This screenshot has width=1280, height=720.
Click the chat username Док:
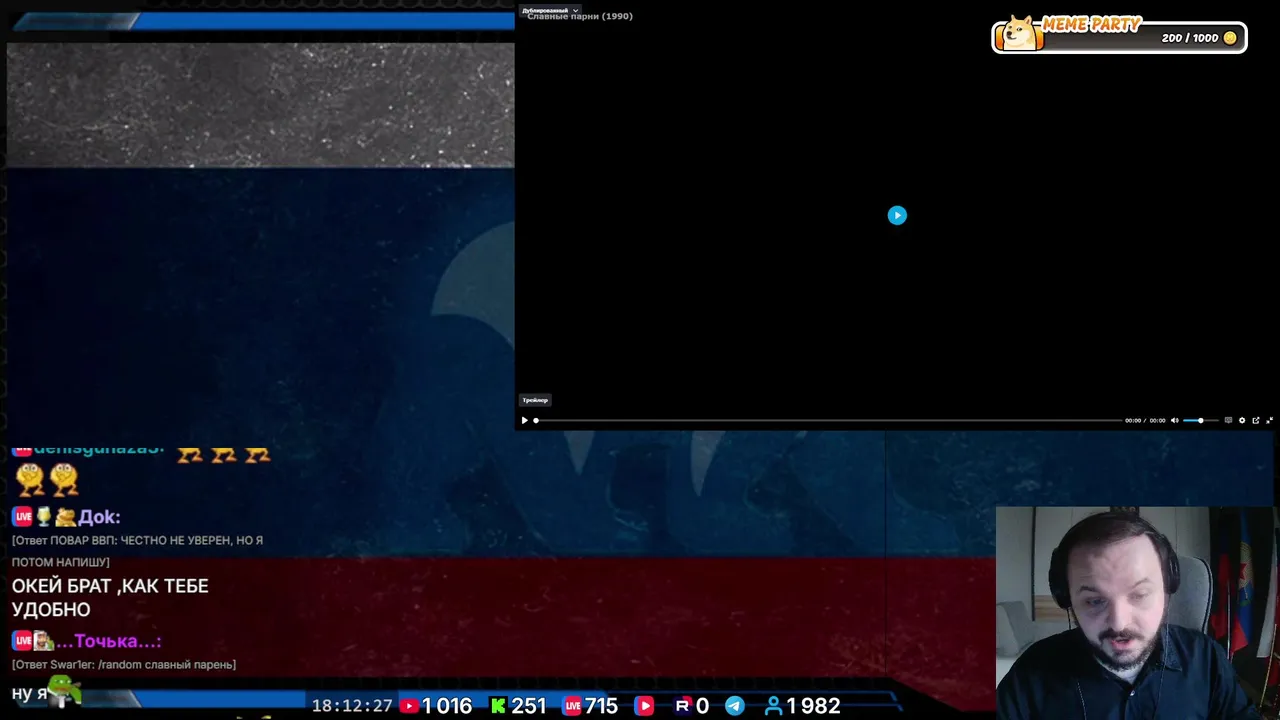click(x=99, y=517)
